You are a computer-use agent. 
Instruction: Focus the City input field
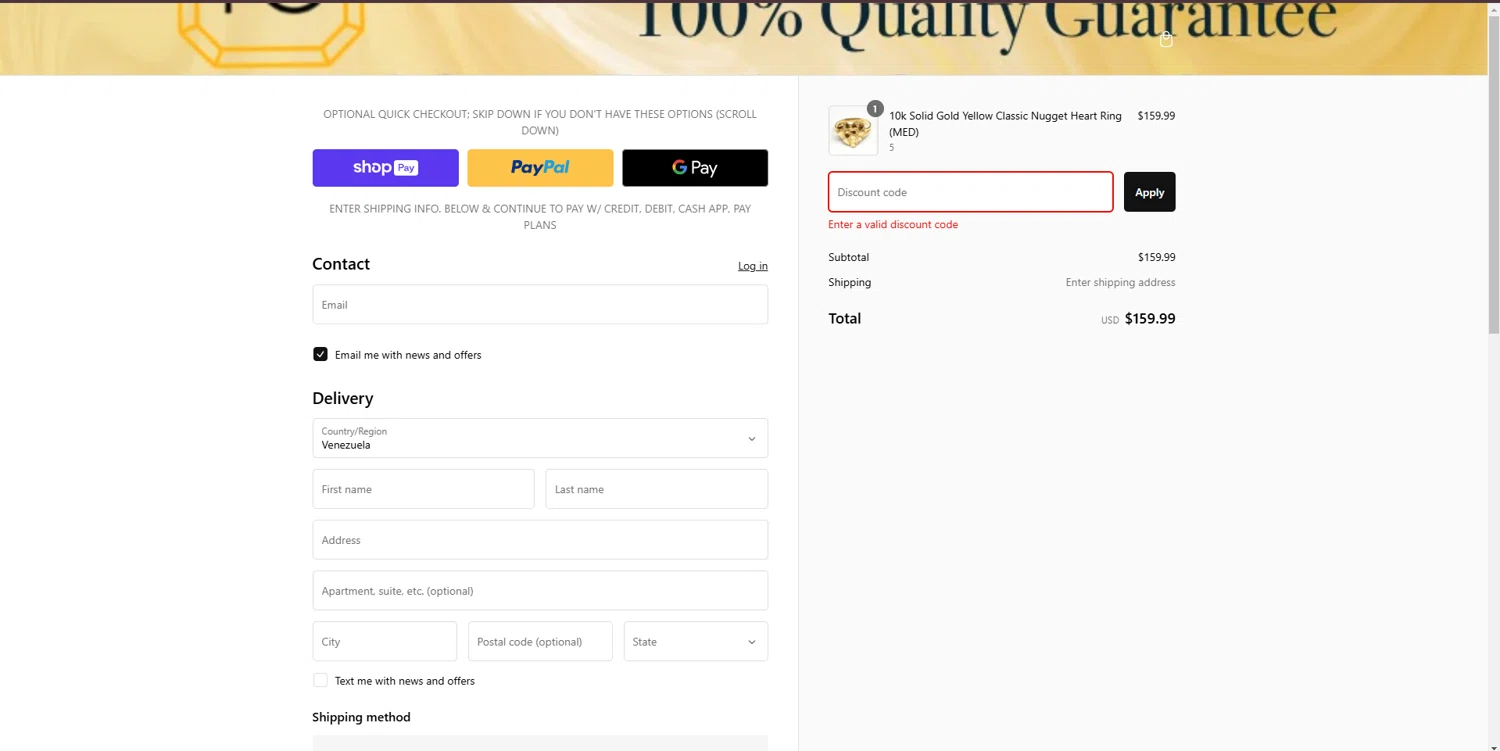coord(385,642)
